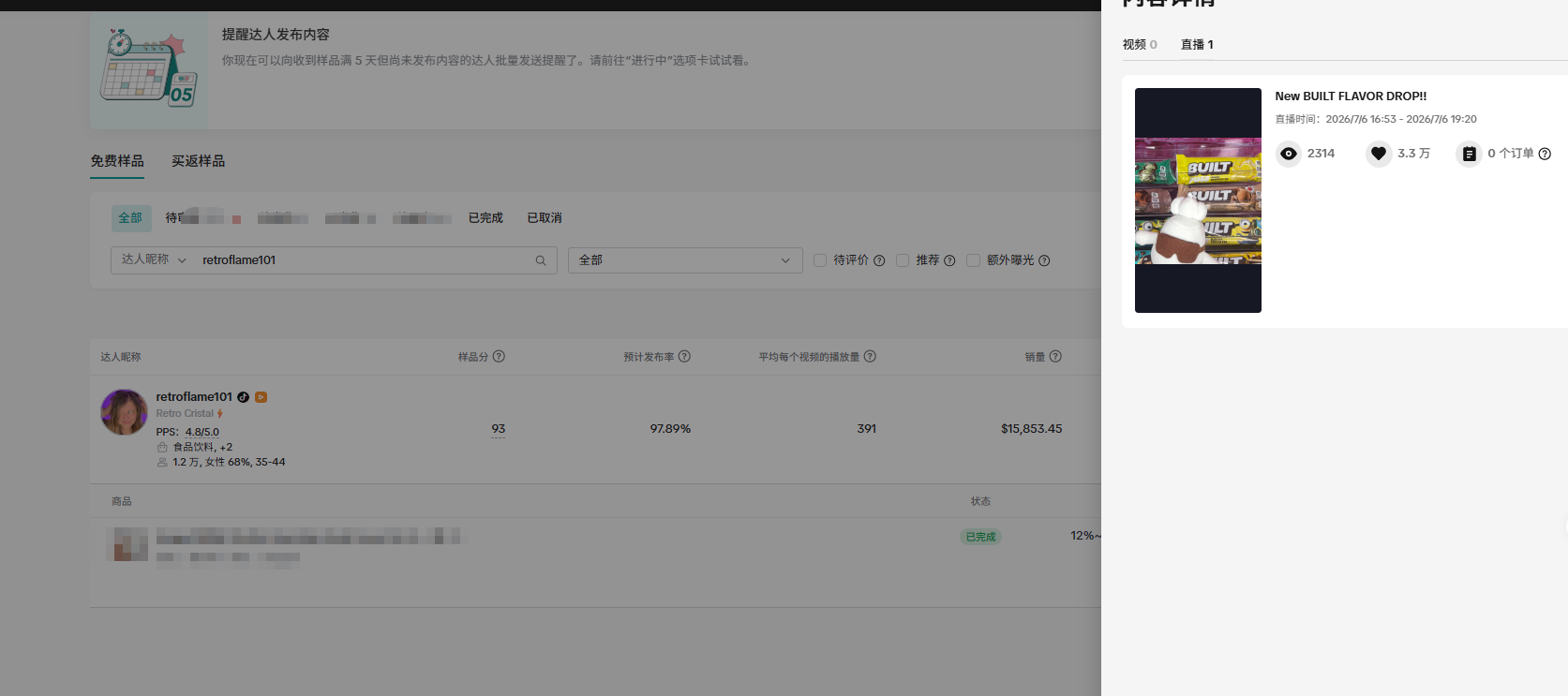Click the shopping bag icon before 食品饮料
Screen dimensions: 1568x696
[x=162, y=447]
